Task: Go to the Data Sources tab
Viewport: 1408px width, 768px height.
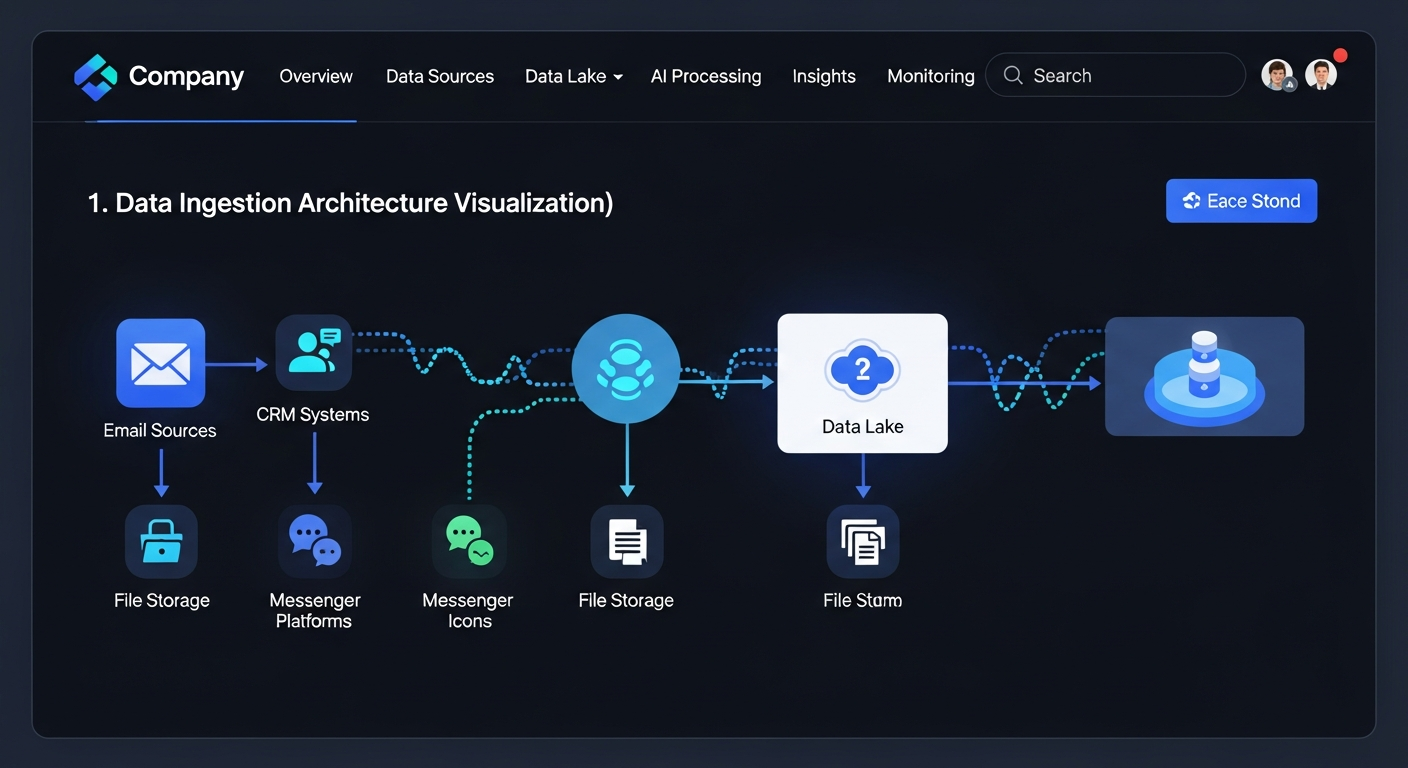Action: pos(440,76)
